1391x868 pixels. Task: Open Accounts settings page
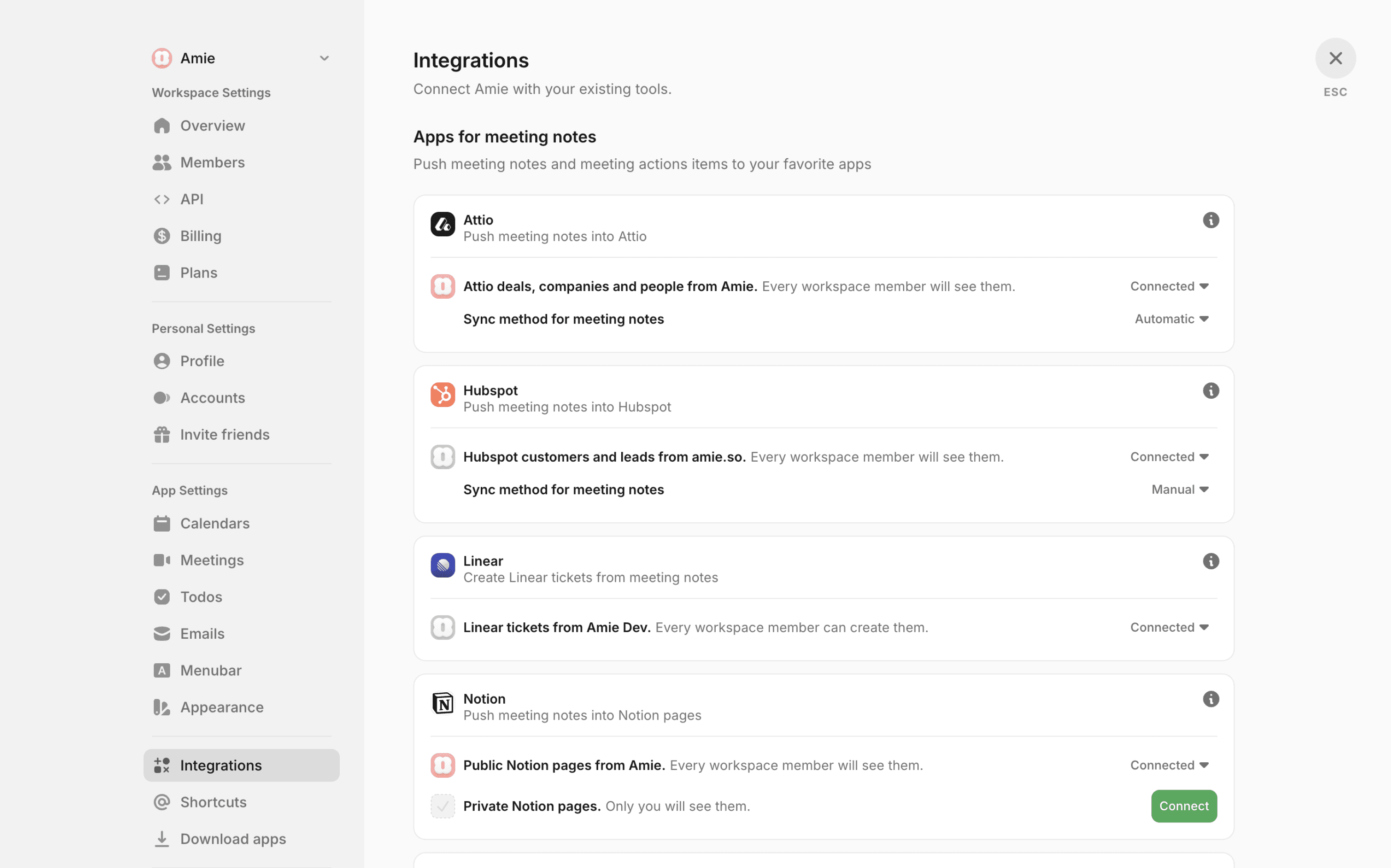tap(241, 397)
